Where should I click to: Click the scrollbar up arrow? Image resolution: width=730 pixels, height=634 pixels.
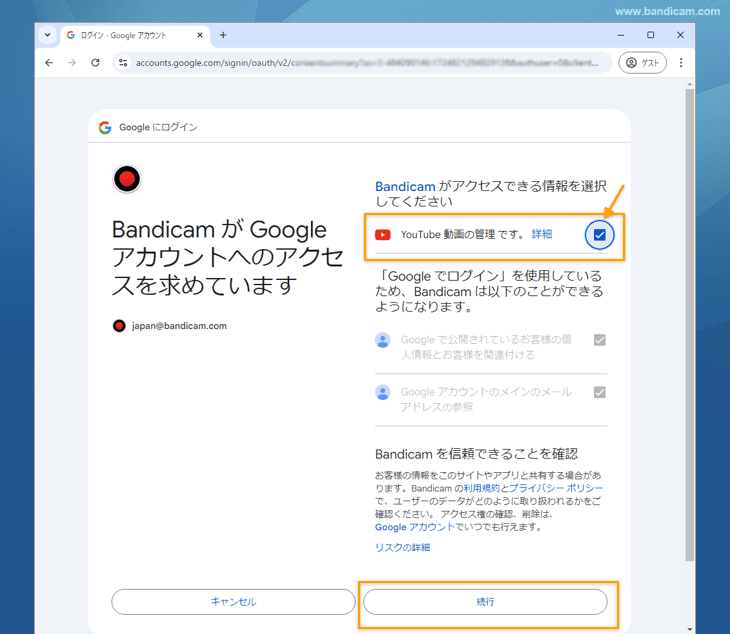pyautogui.click(x=689, y=84)
